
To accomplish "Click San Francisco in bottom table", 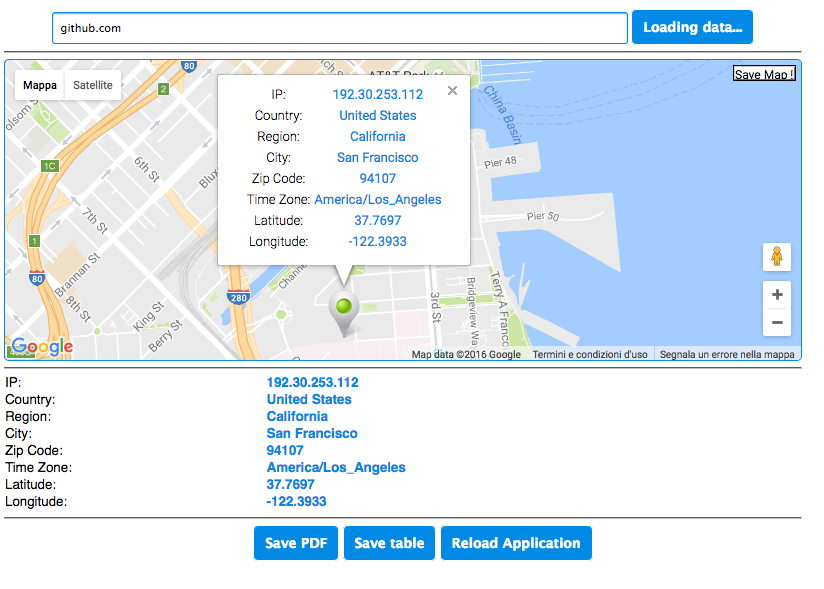I will point(312,433).
